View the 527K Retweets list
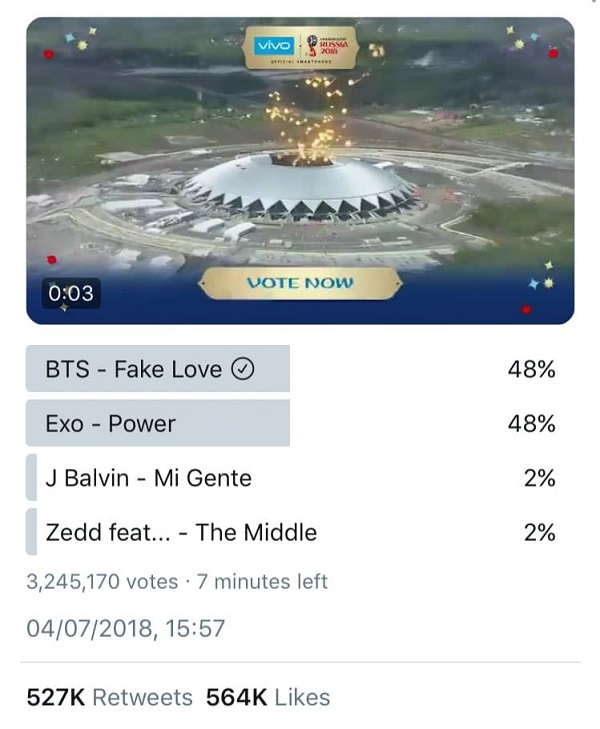The width and height of the screenshot is (600, 729). (x=108, y=697)
